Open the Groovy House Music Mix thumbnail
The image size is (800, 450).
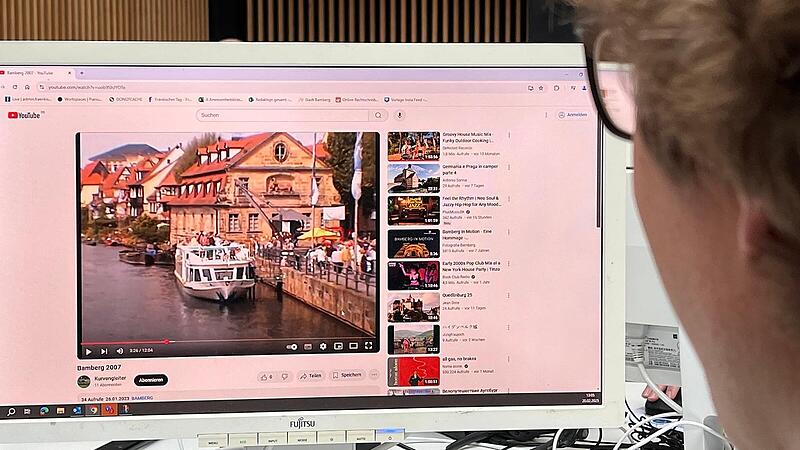click(x=414, y=146)
